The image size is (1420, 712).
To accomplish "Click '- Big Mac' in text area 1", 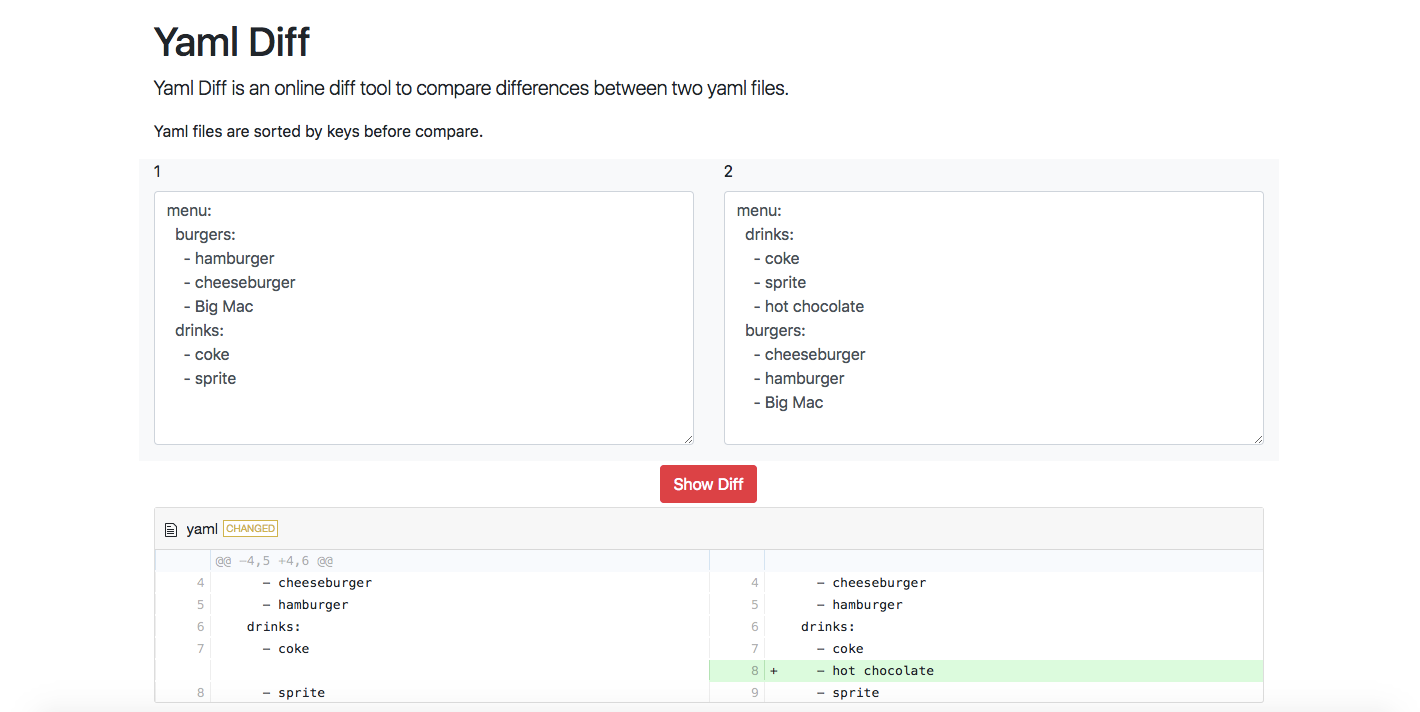I will [x=218, y=306].
